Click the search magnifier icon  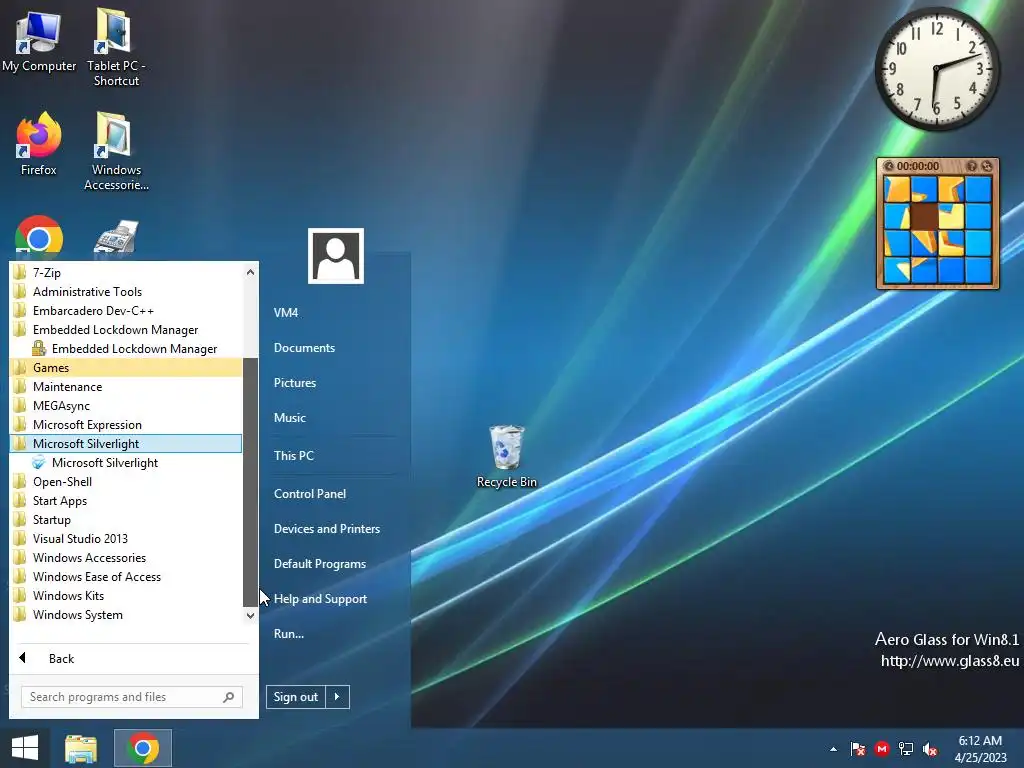(x=229, y=697)
